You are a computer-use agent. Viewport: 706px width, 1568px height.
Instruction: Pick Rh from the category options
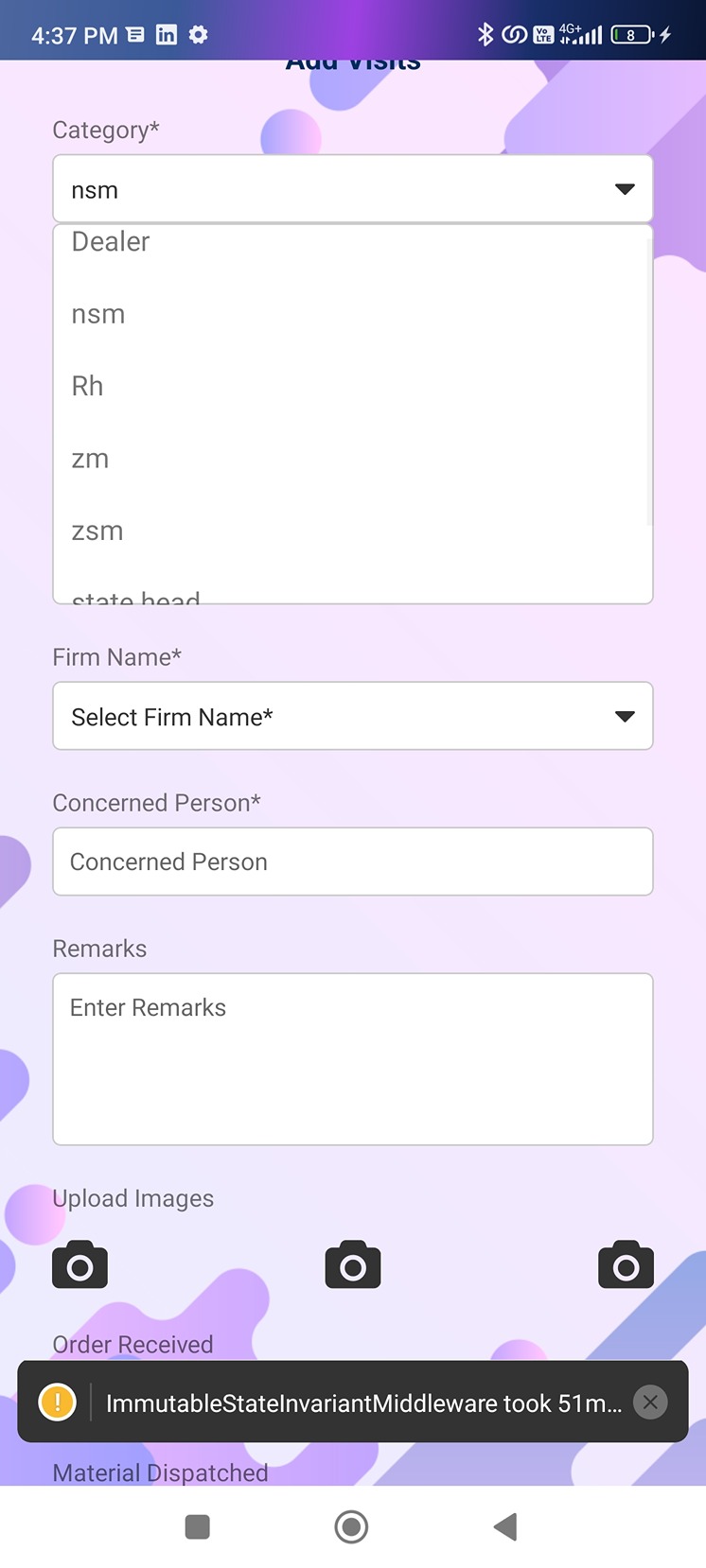pyautogui.click(x=88, y=386)
